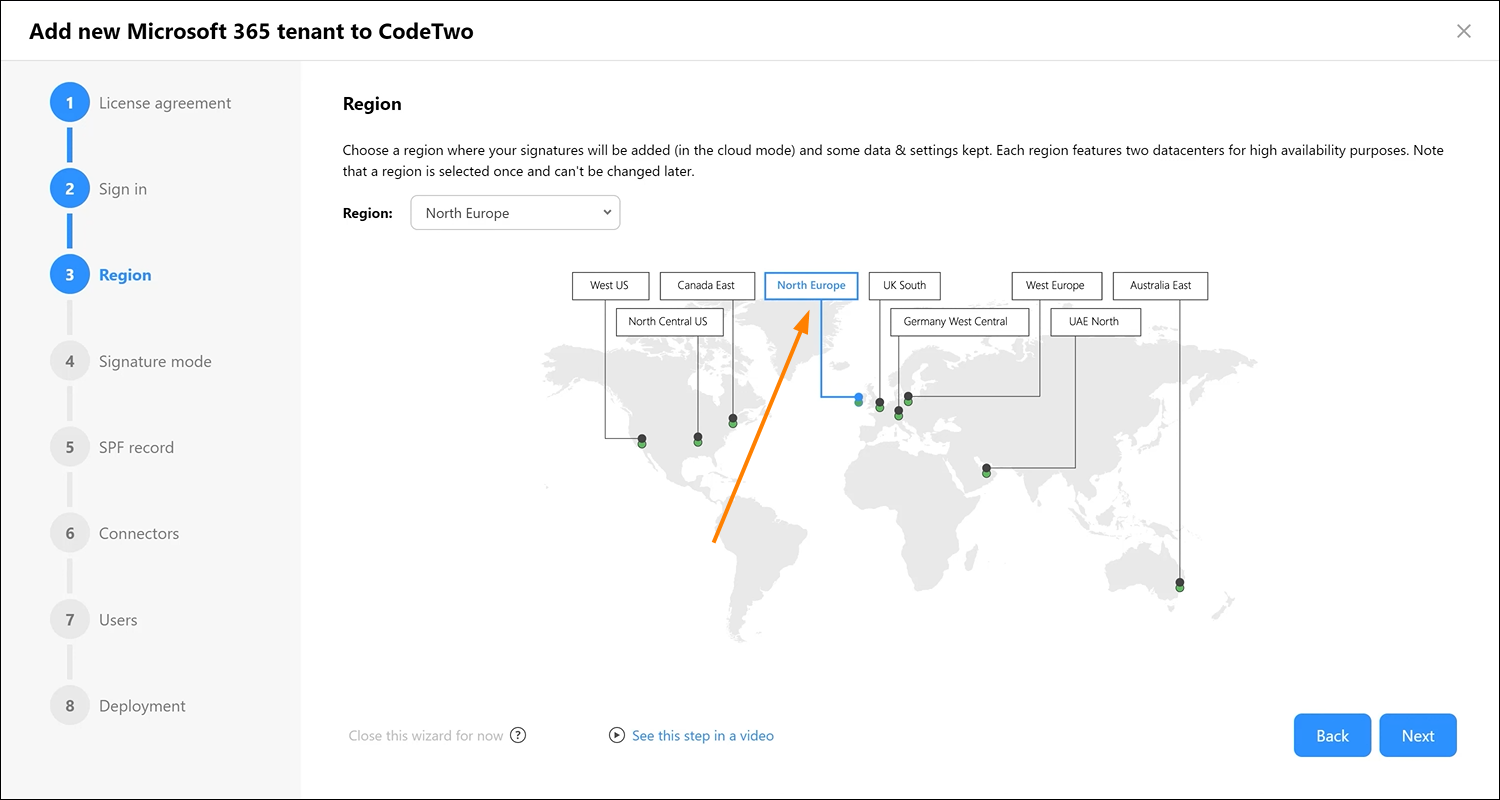The height and width of the screenshot is (800, 1500).
Task: Select the Region step label
Action: pos(125,275)
